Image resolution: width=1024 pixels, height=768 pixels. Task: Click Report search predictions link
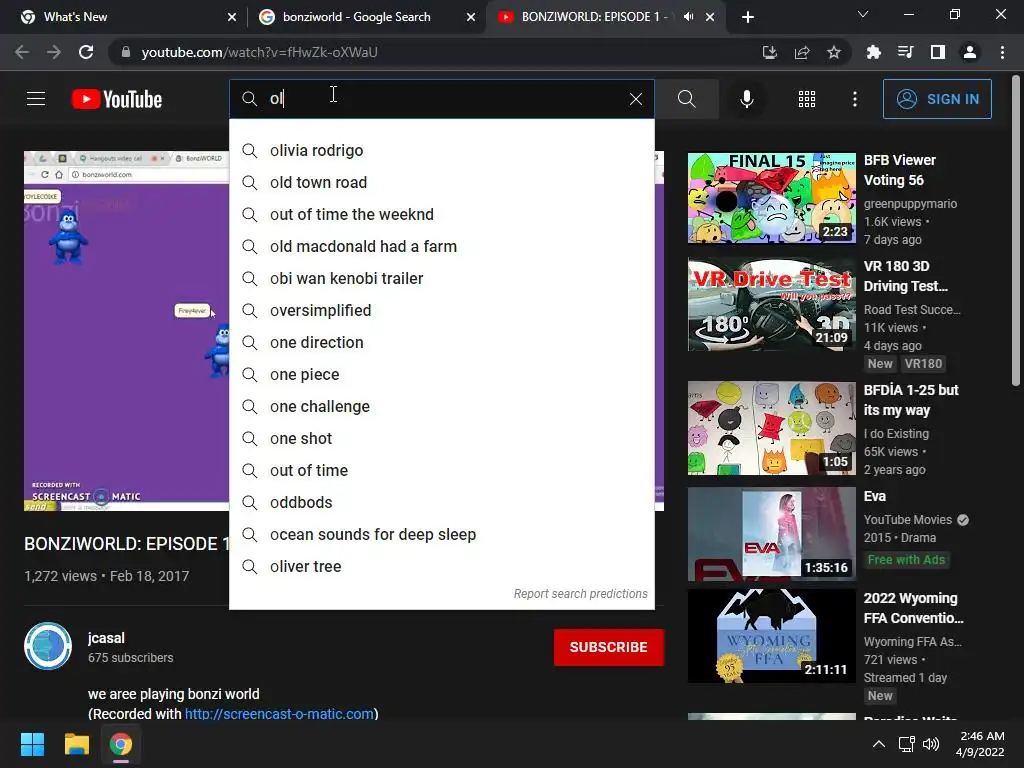pyautogui.click(x=580, y=594)
